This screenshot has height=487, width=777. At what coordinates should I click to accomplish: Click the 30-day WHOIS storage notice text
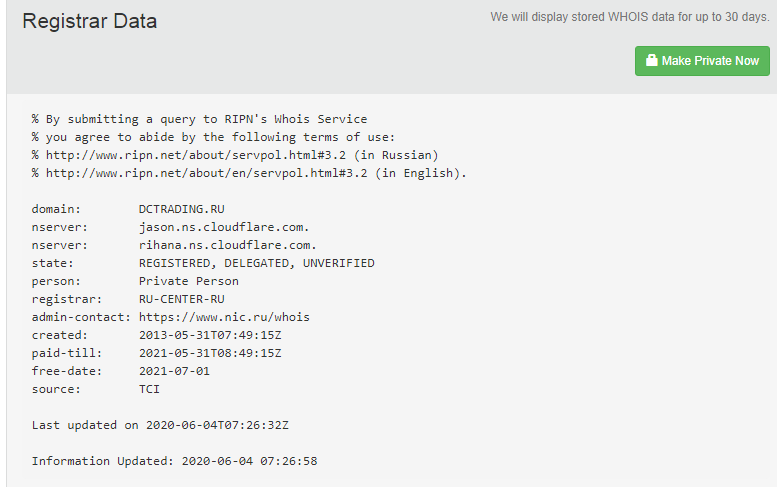(630, 17)
